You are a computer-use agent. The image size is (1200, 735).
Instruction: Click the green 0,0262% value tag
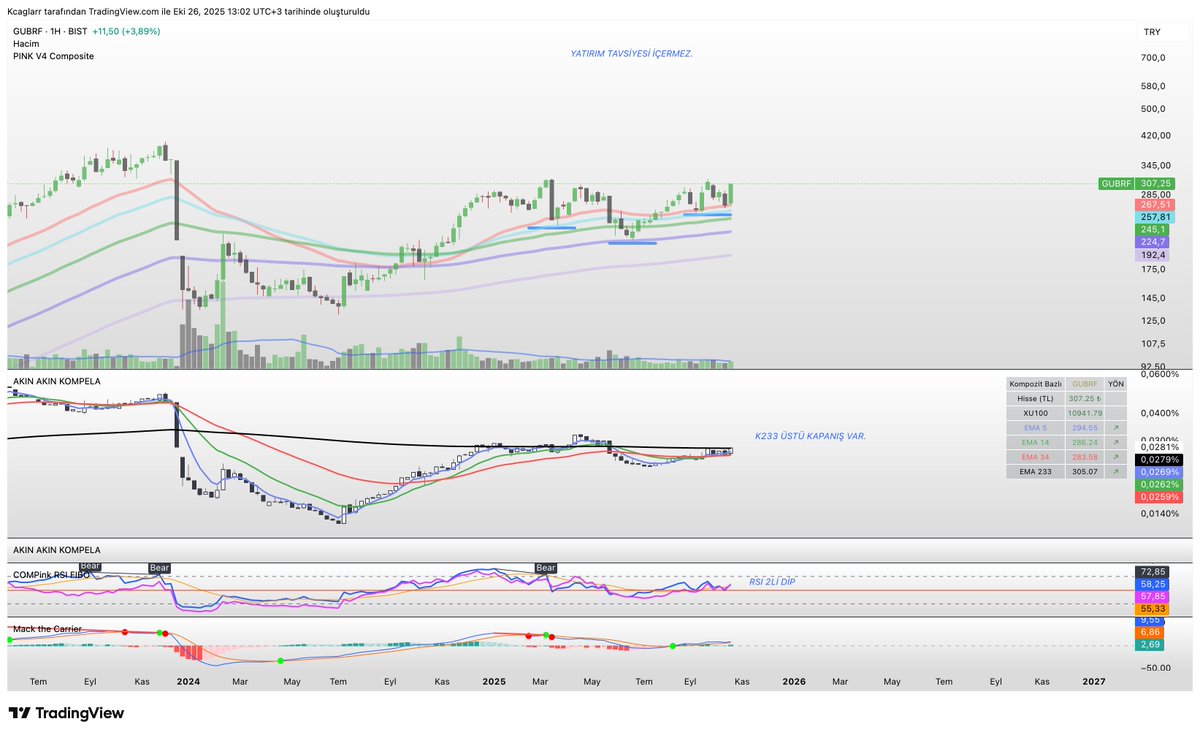[1160, 484]
